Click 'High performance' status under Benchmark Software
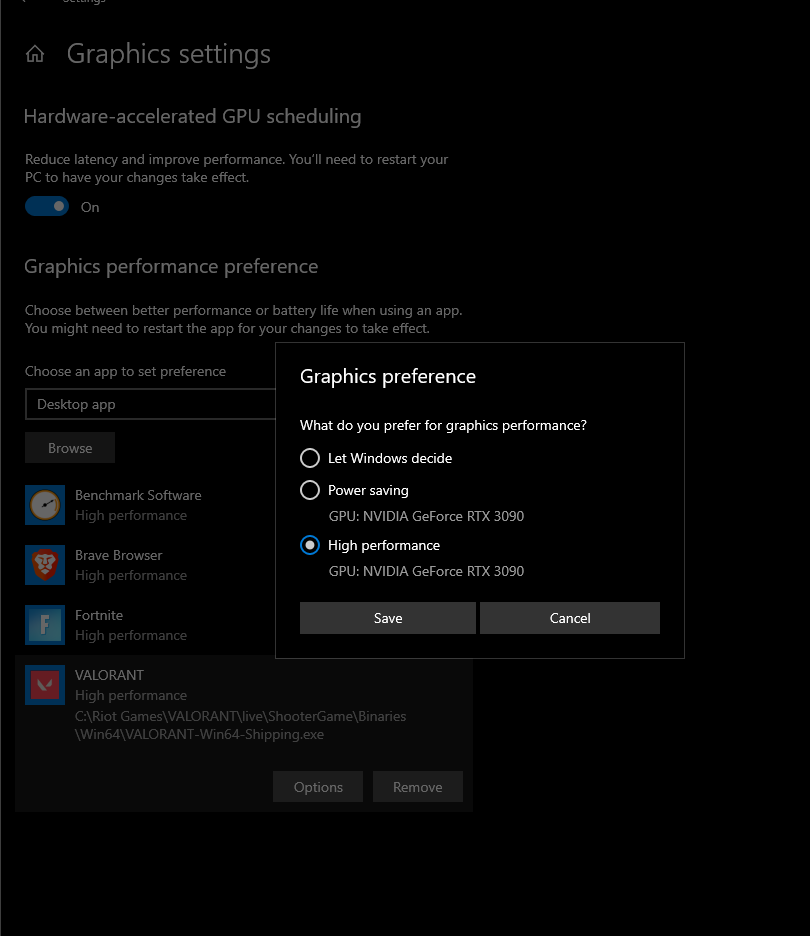Viewport: 810px width, 936px height. click(131, 515)
